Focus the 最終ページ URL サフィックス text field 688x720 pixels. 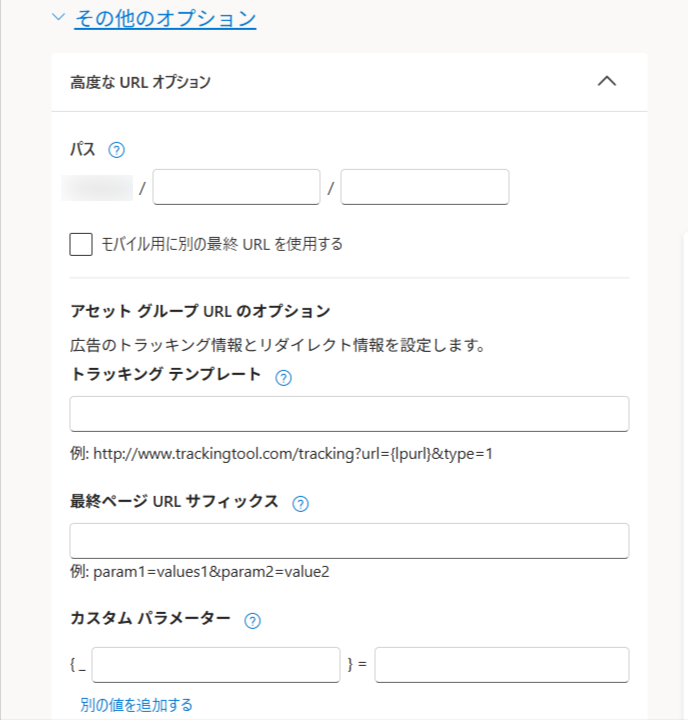click(x=349, y=541)
